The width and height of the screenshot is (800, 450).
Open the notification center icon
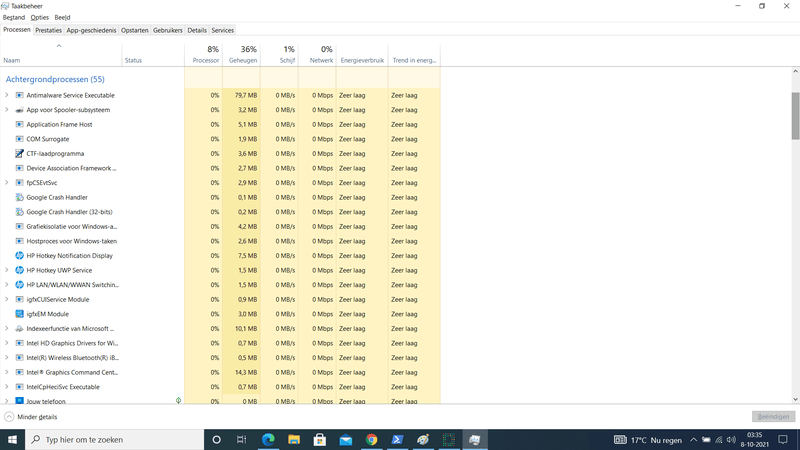click(783, 439)
